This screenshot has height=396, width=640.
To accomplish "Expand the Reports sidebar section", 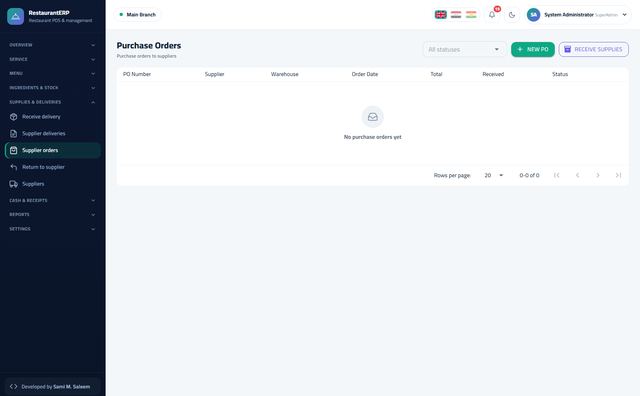I will pos(52,214).
